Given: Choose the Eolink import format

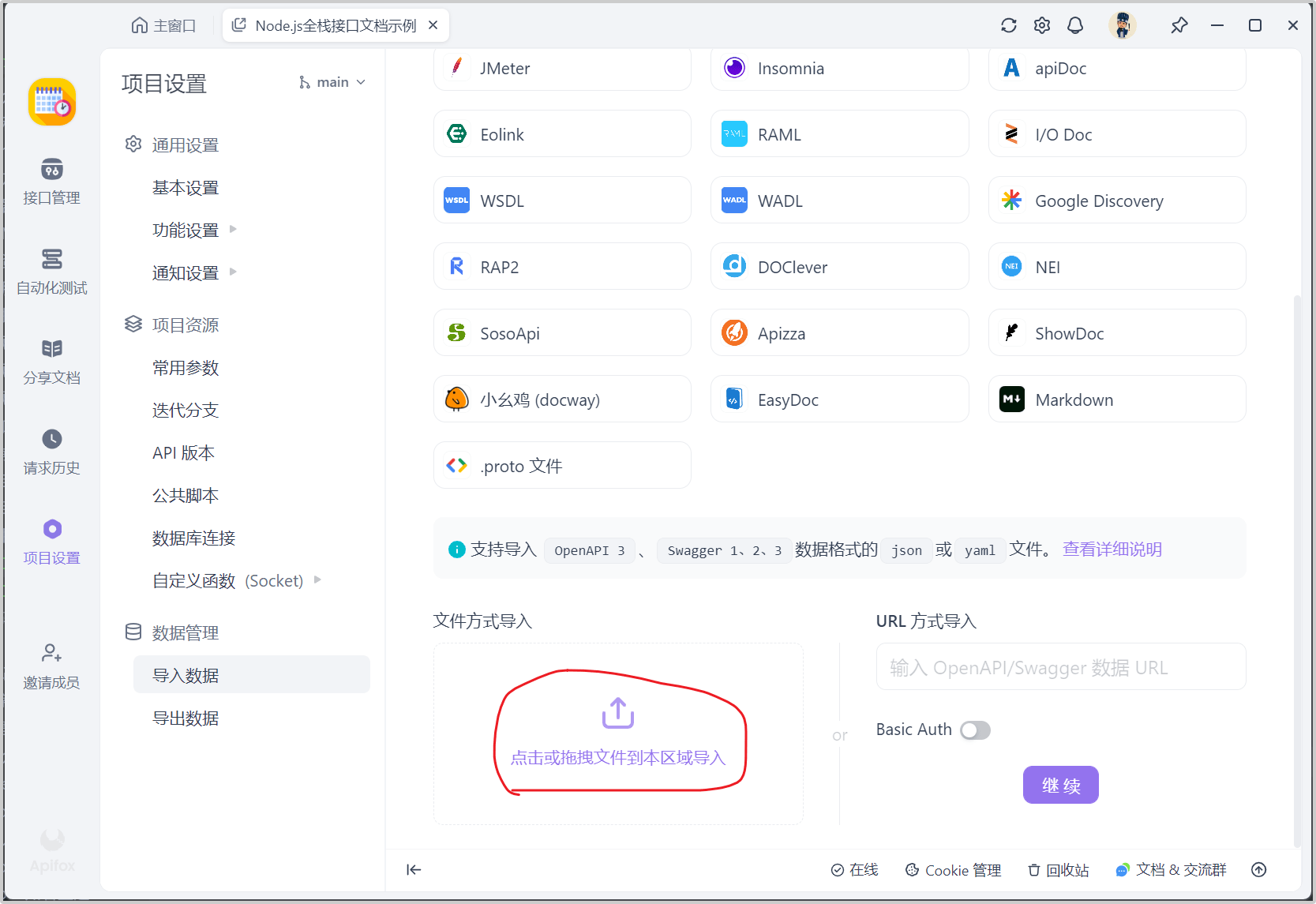Looking at the screenshot, I should [562, 133].
